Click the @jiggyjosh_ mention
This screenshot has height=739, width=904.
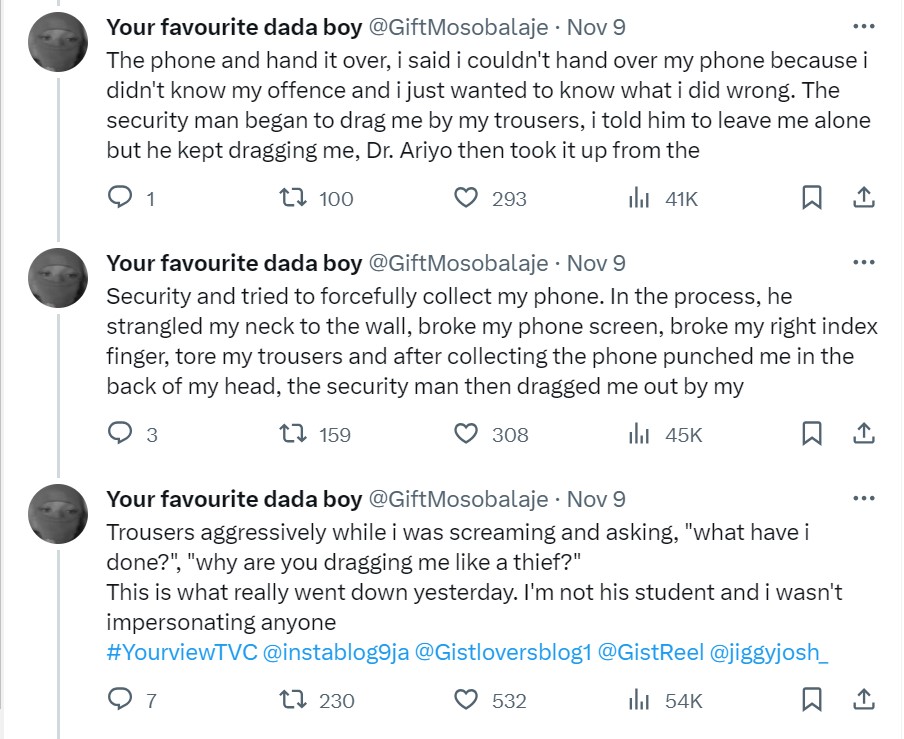point(769,654)
